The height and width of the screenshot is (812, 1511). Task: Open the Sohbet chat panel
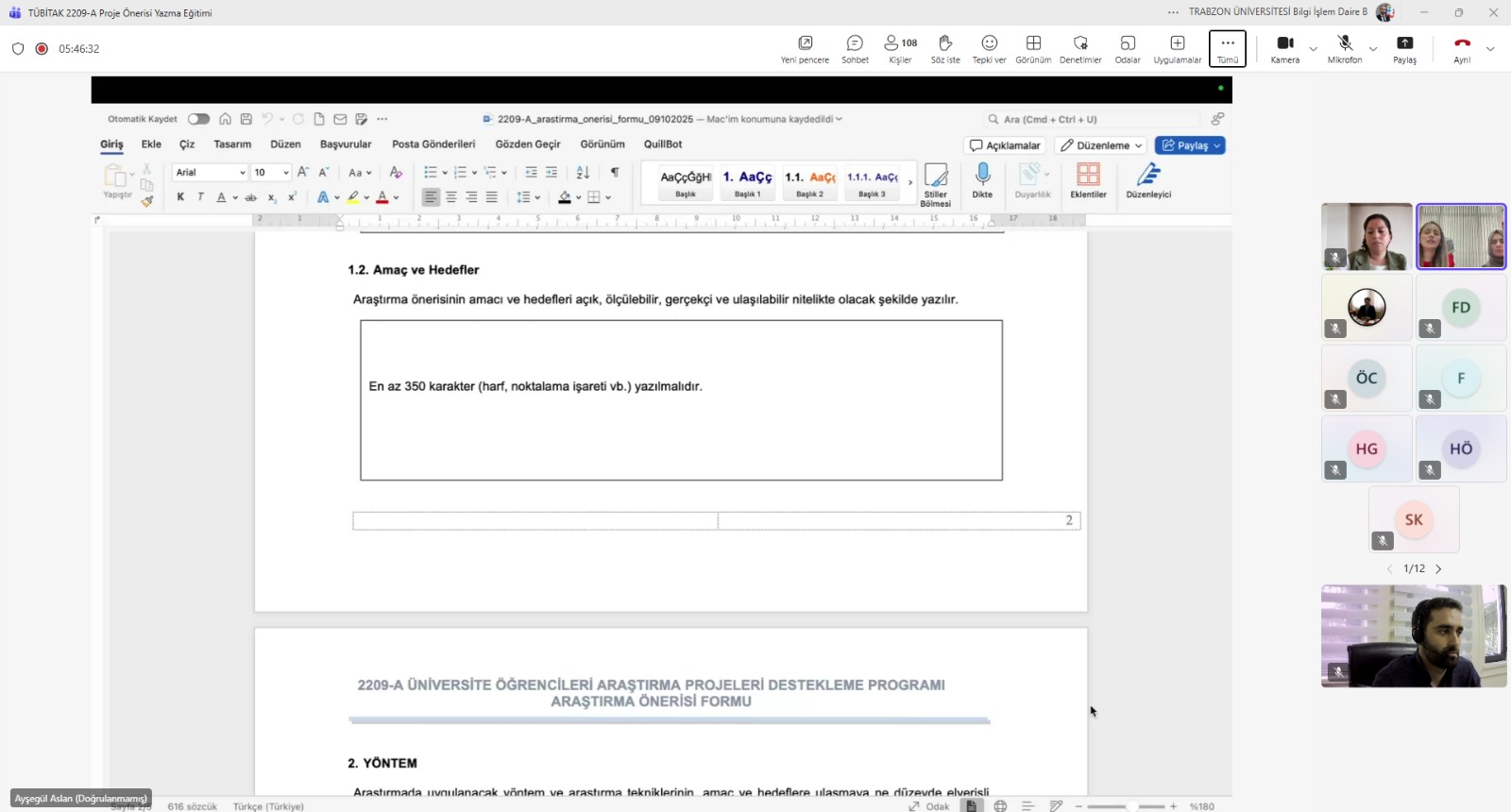pos(855,49)
